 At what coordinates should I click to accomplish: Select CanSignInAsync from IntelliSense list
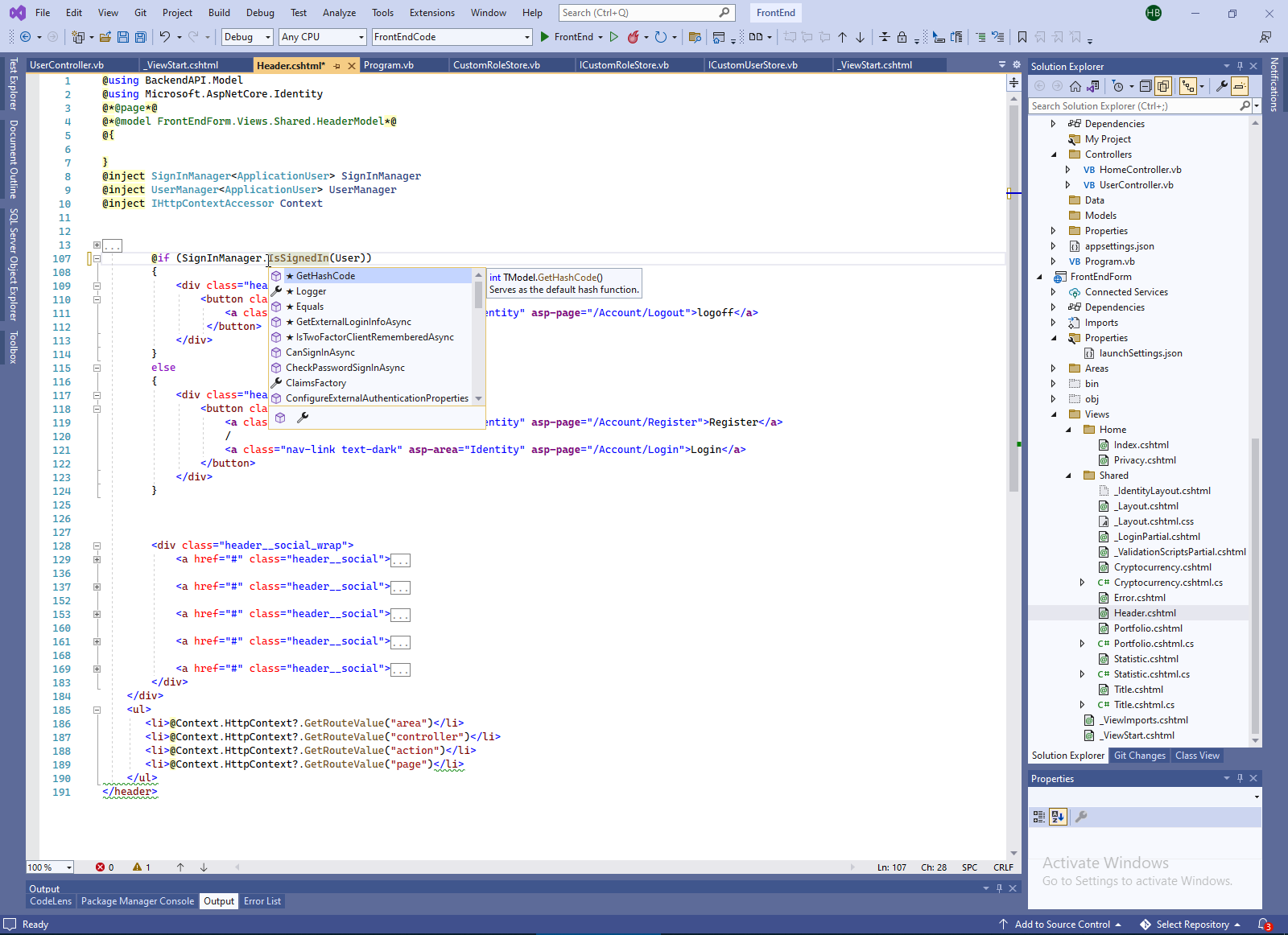(320, 352)
